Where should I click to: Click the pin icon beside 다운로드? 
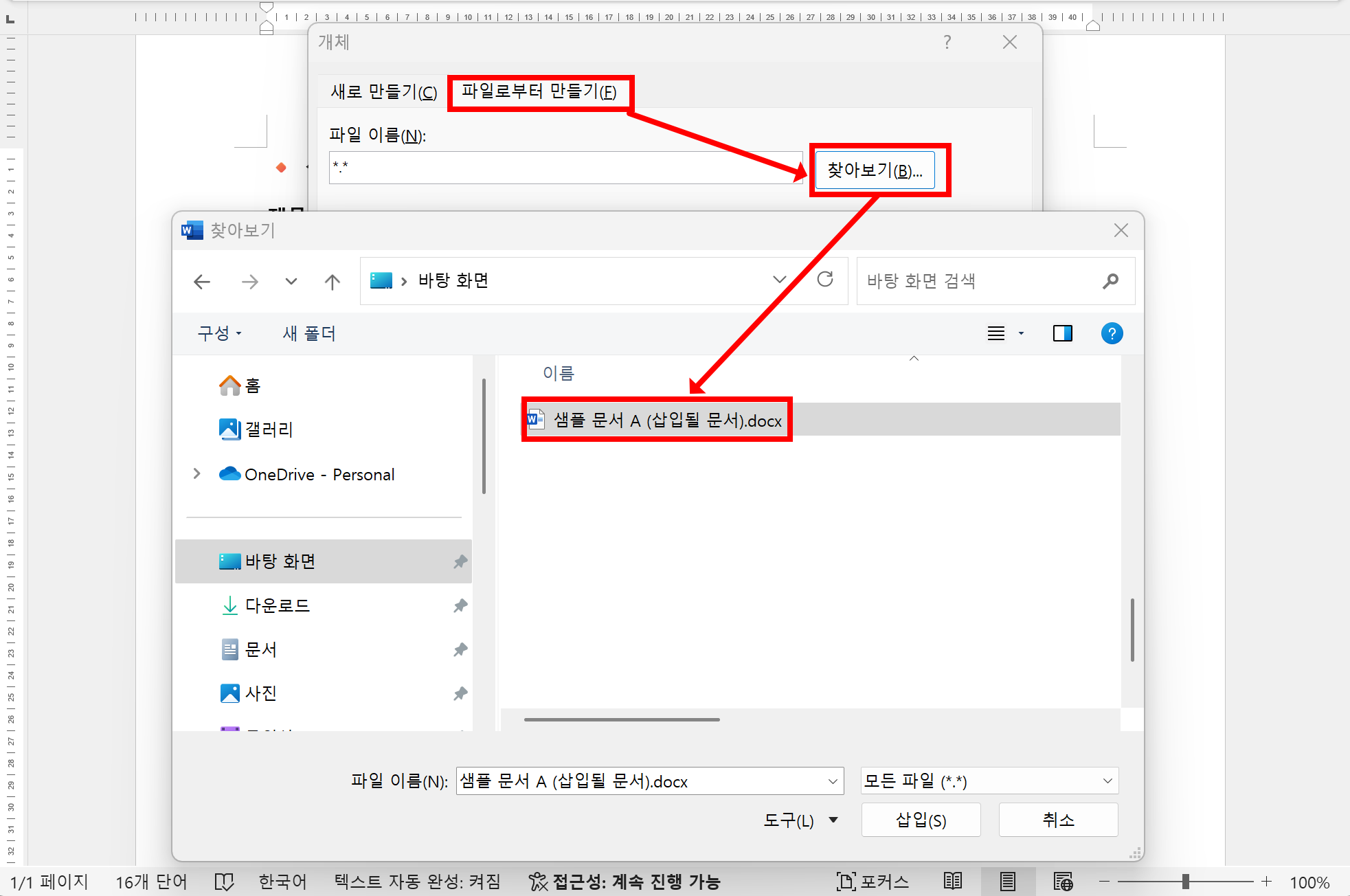click(x=460, y=605)
